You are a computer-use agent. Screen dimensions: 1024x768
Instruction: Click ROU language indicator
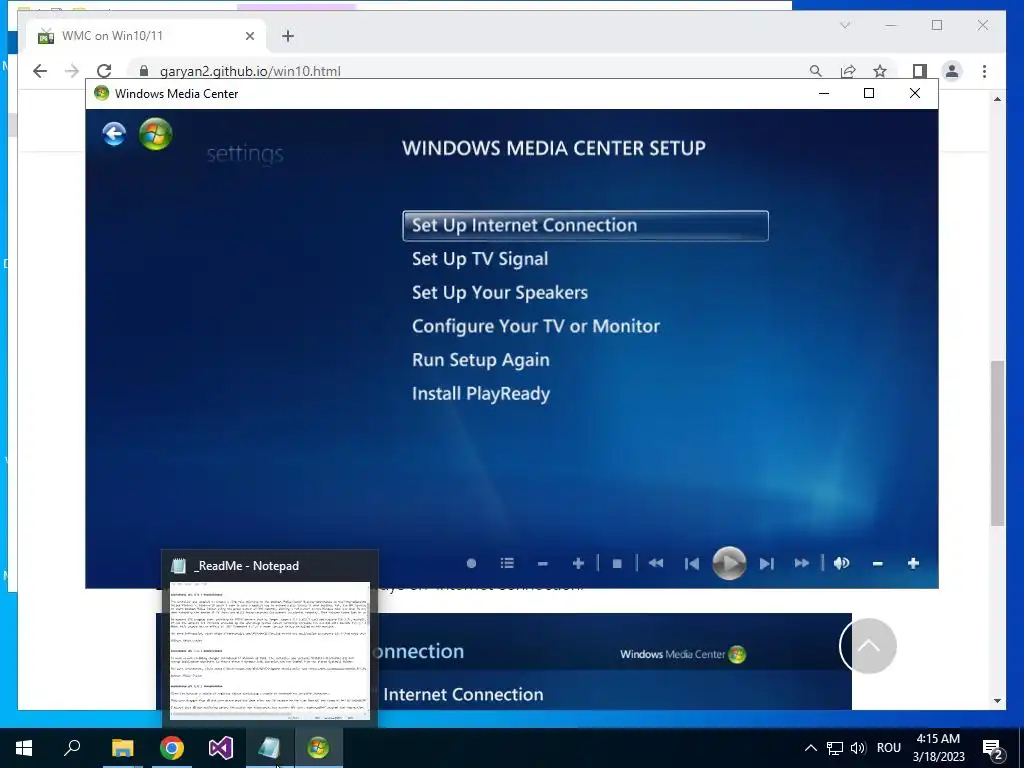tap(889, 748)
